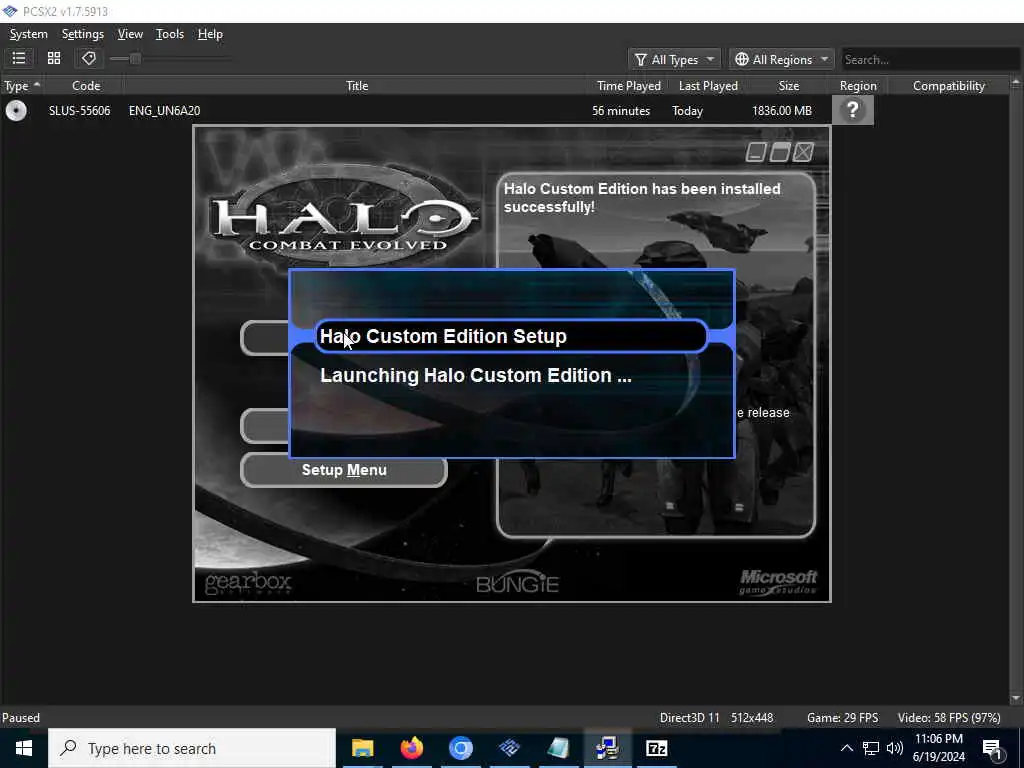This screenshot has width=1024, height=768.
Task: Click Halo Custom Edition Setup title bar
Action: (x=511, y=336)
